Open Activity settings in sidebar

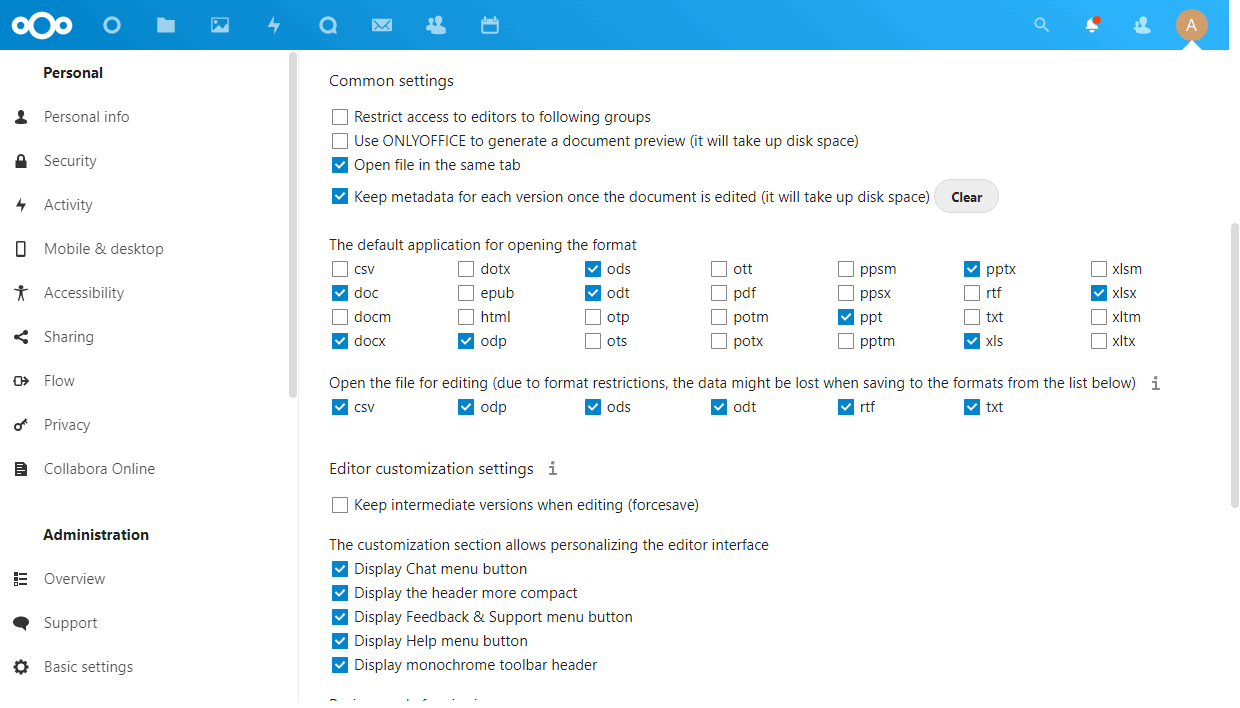tap(68, 205)
